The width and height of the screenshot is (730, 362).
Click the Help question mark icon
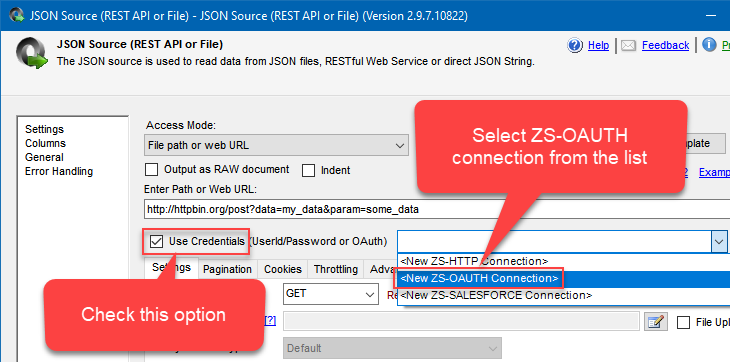point(575,45)
